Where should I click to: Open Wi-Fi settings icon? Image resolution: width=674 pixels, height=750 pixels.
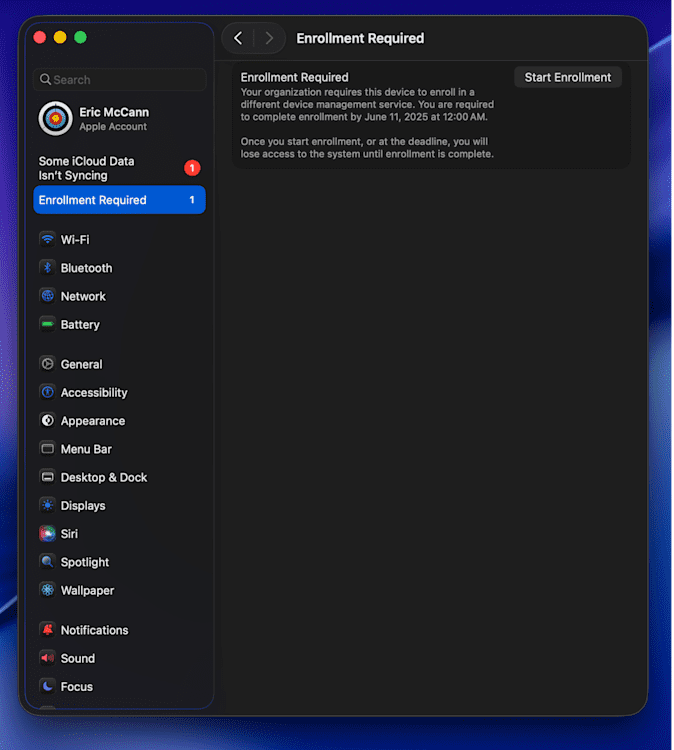47,239
